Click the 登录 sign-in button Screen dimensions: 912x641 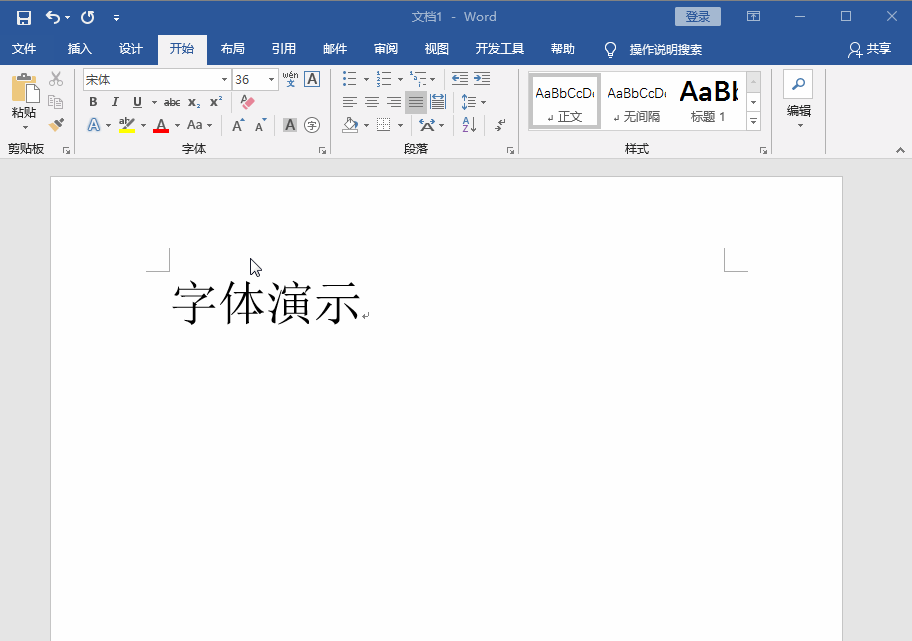[697, 16]
